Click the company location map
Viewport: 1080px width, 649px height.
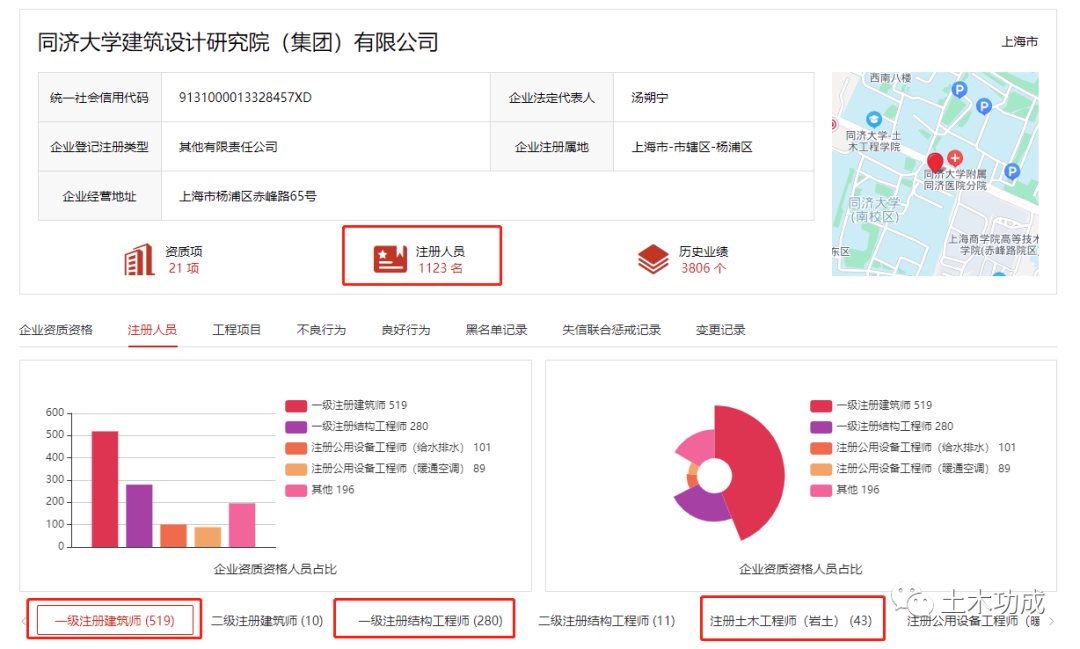coord(935,174)
